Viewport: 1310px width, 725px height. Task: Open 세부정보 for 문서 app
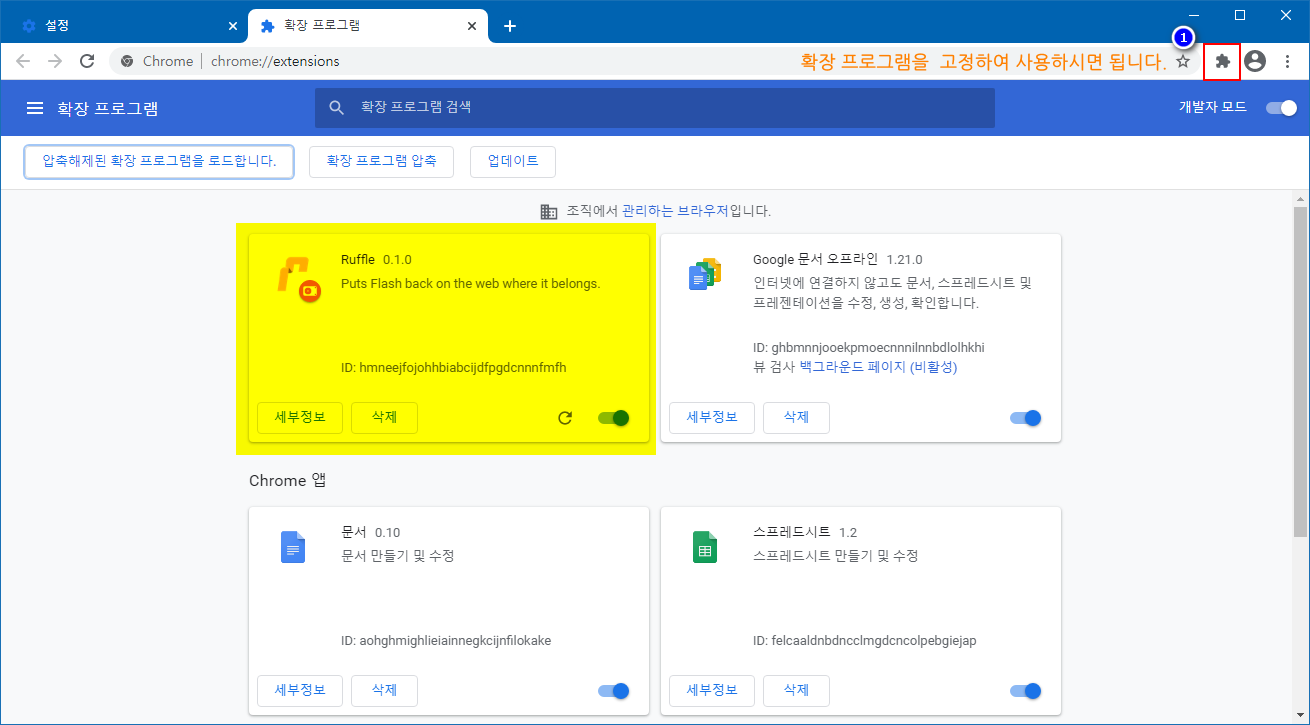tap(300, 690)
